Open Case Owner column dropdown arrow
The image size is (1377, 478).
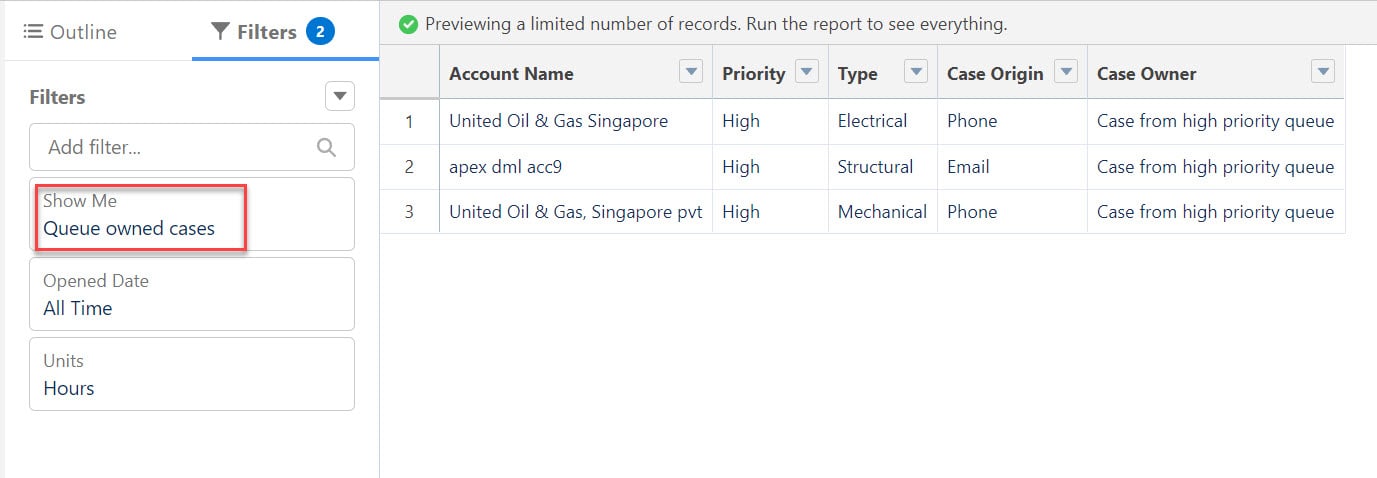1322,72
